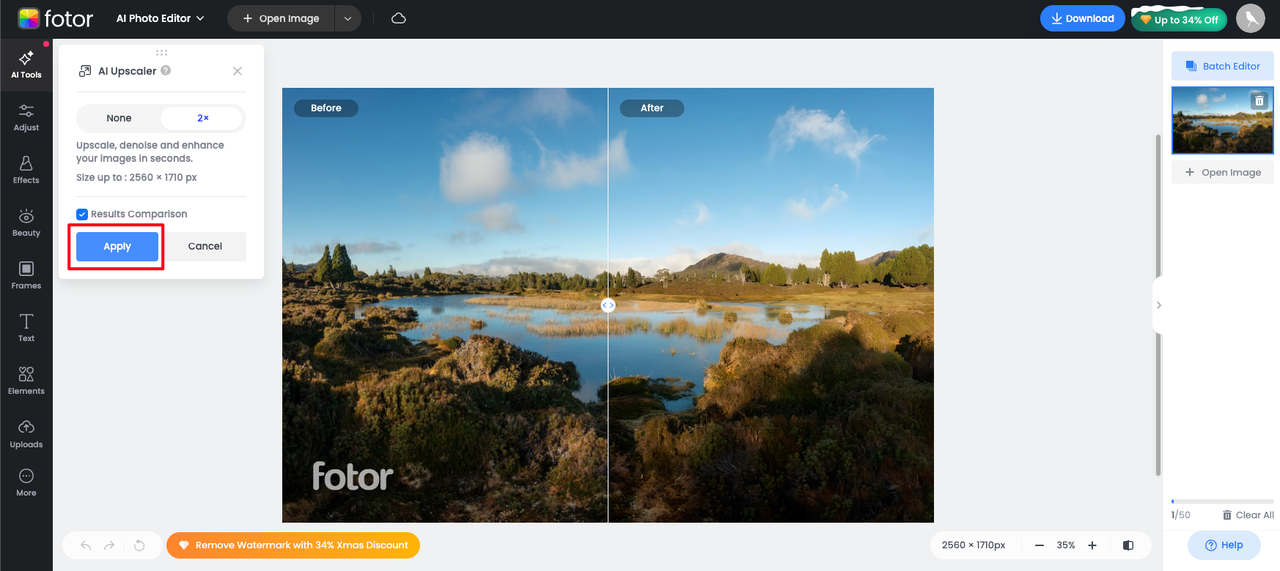Viewport: 1280px width, 571px height.
Task: Download the image
Action: [x=1082, y=18]
